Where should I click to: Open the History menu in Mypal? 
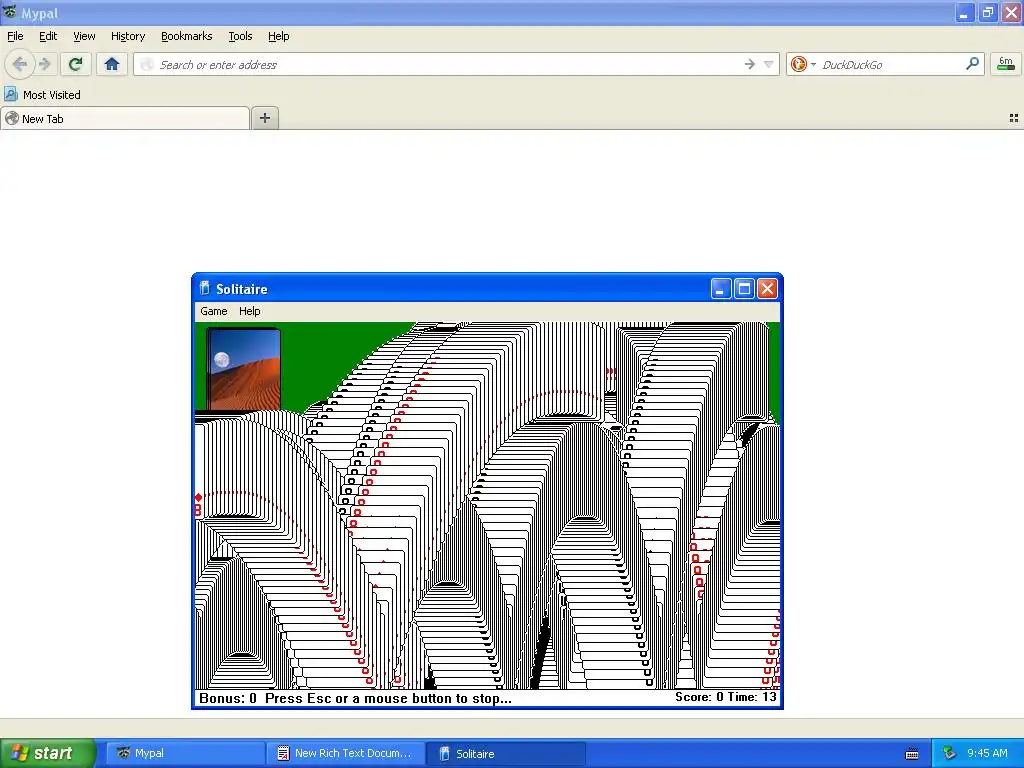coord(127,37)
